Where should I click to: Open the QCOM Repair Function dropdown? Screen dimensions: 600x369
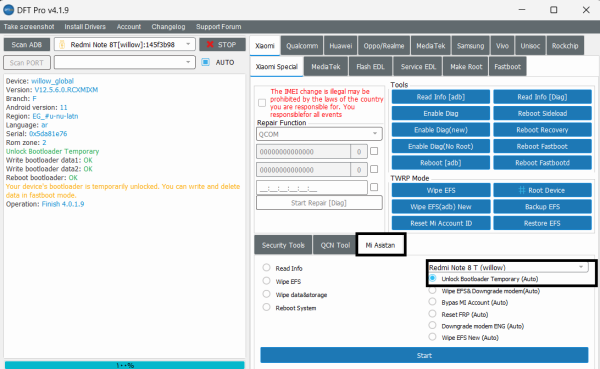point(319,134)
